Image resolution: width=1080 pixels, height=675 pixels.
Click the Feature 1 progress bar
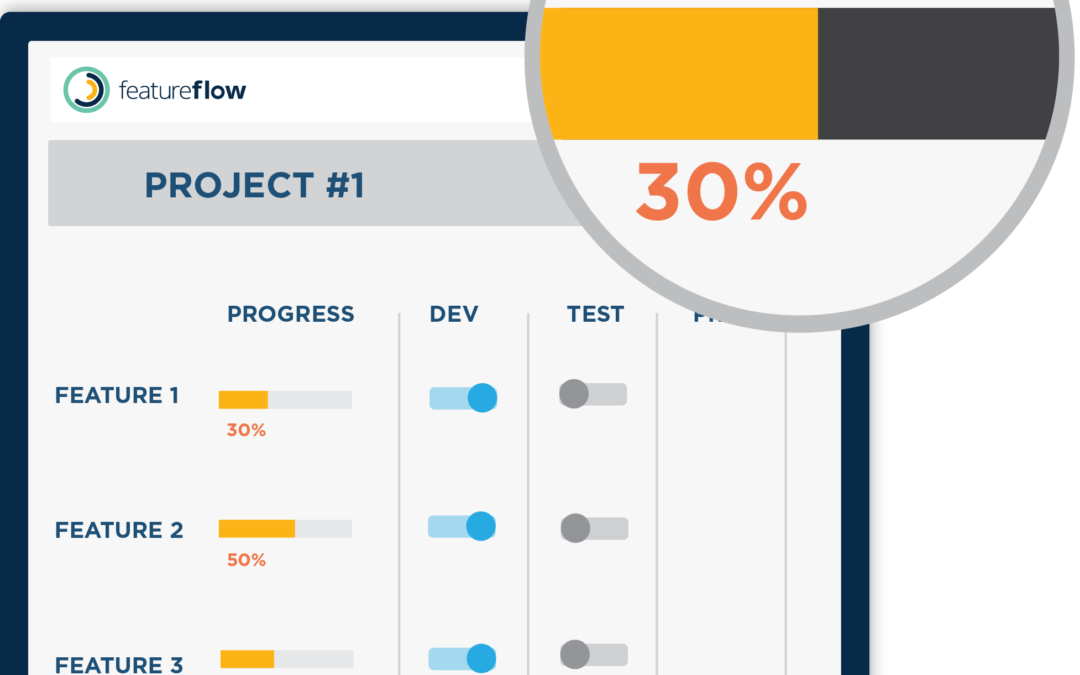tap(285, 400)
